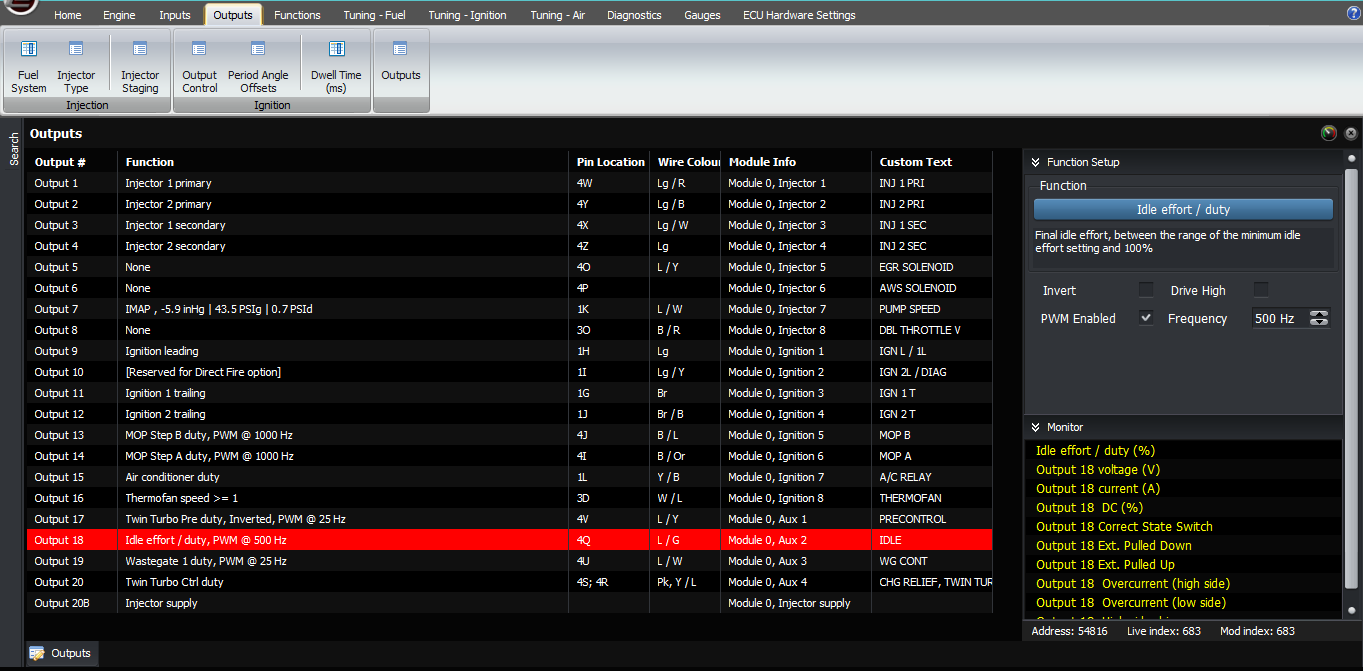
Task: Switch to the Gauges tab
Action: 702,15
